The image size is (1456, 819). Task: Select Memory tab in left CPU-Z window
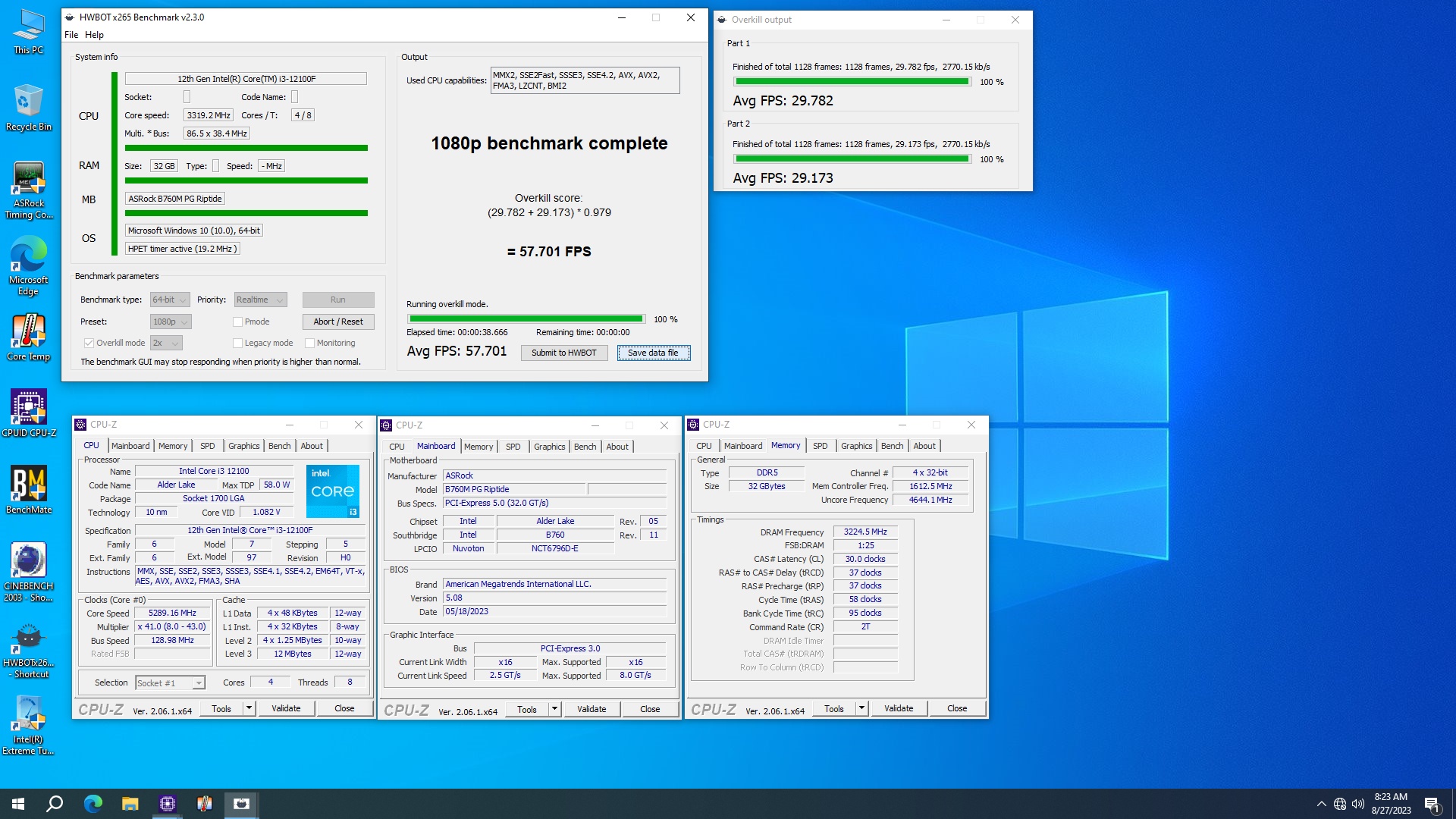click(173, 446)
